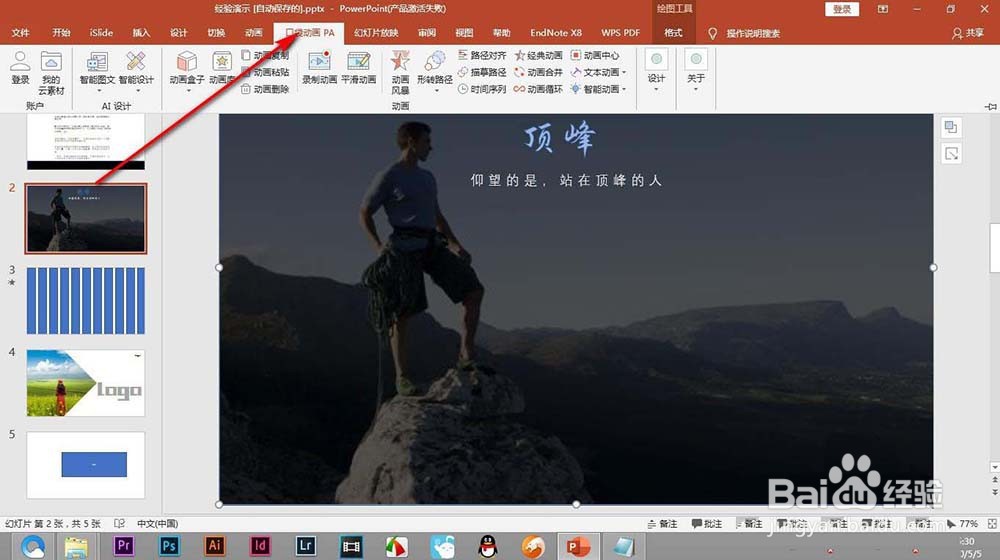Click the vertical scrollbar thumb of the slide pane

[x=994, y=249]
